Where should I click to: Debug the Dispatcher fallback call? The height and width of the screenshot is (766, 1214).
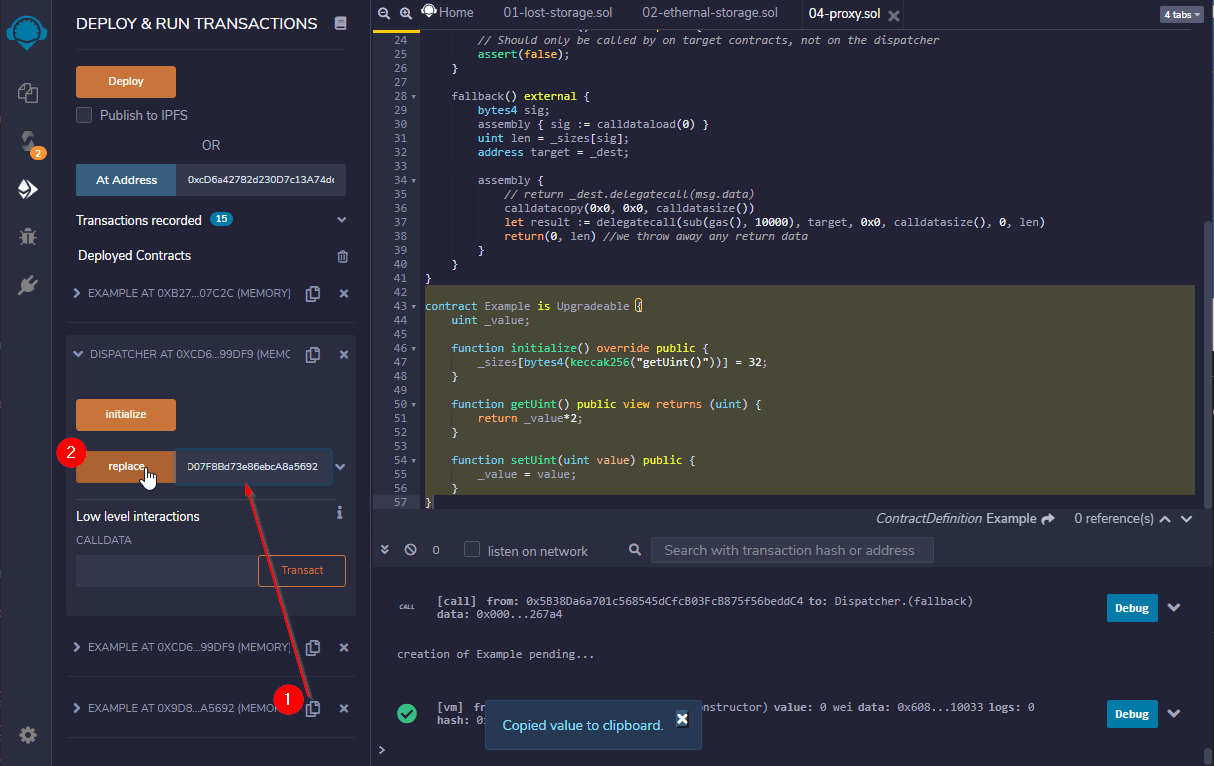tap(1132, 607)
